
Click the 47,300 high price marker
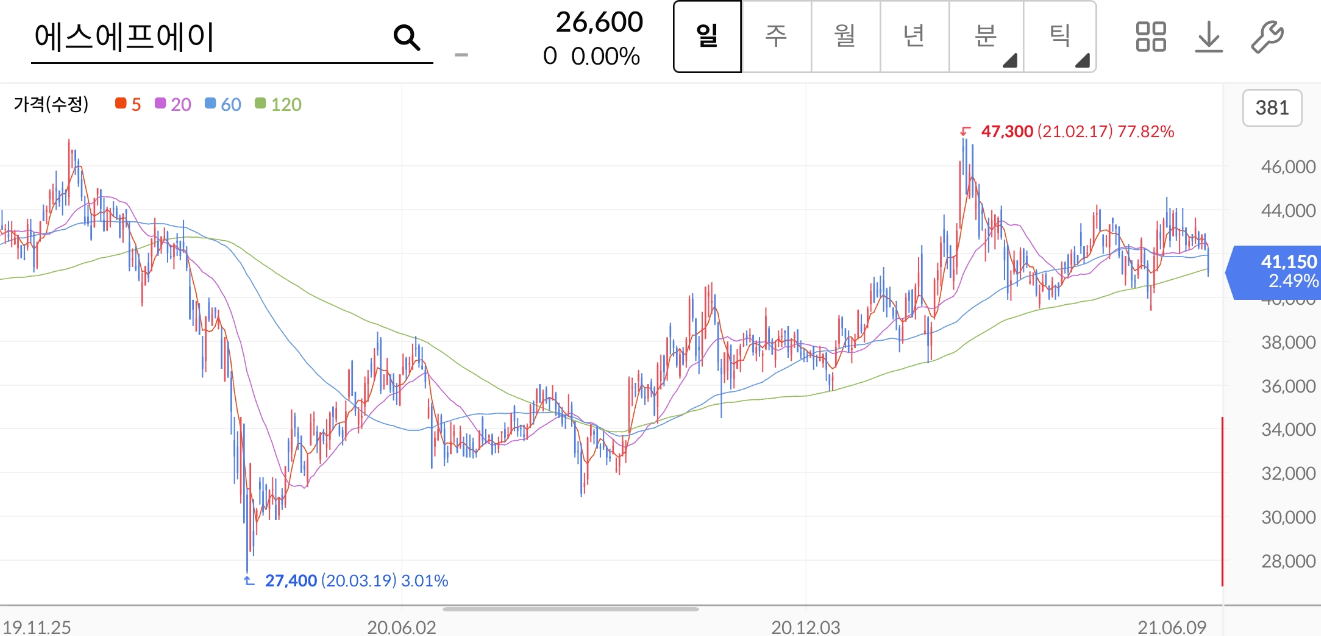pos(1066,131)
